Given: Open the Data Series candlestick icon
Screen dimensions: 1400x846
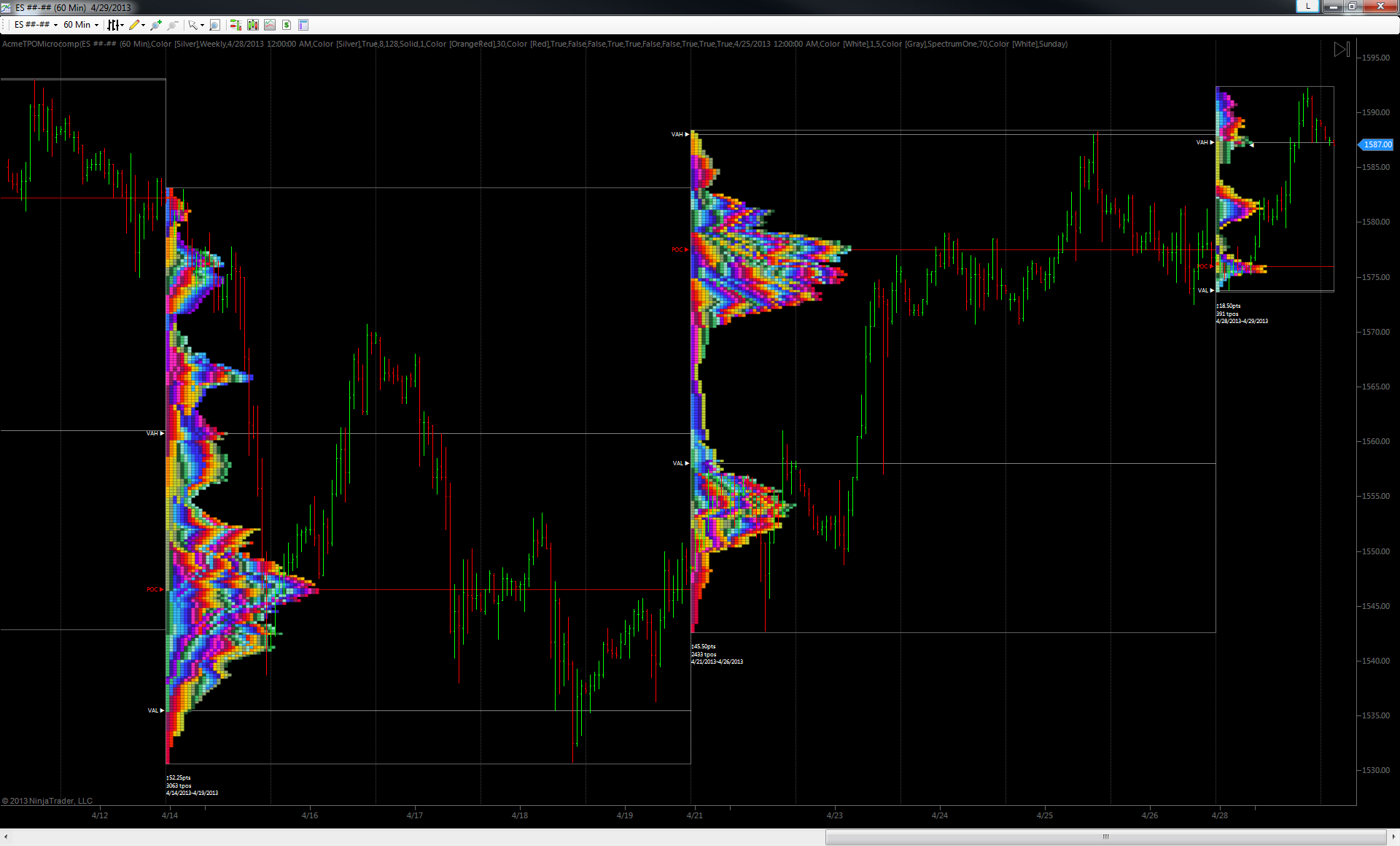Looking at the screenshot, I should pos(253,25).
